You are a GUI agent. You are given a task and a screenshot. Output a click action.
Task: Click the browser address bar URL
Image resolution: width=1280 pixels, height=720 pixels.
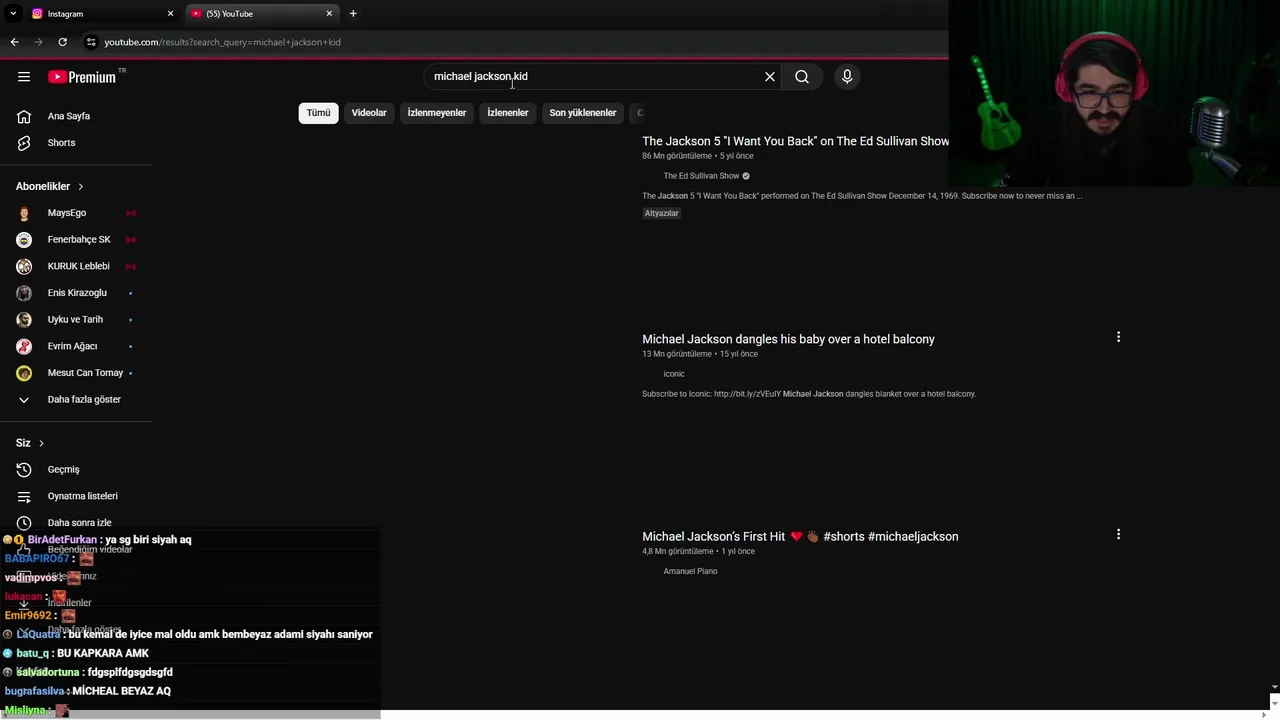222,42
